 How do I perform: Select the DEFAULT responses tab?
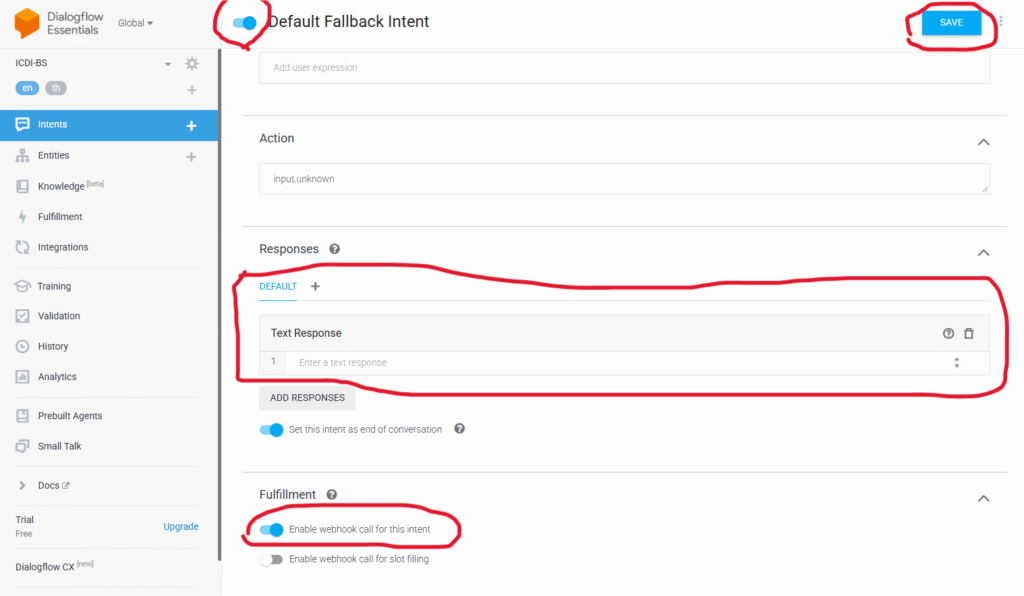(278, 287)
